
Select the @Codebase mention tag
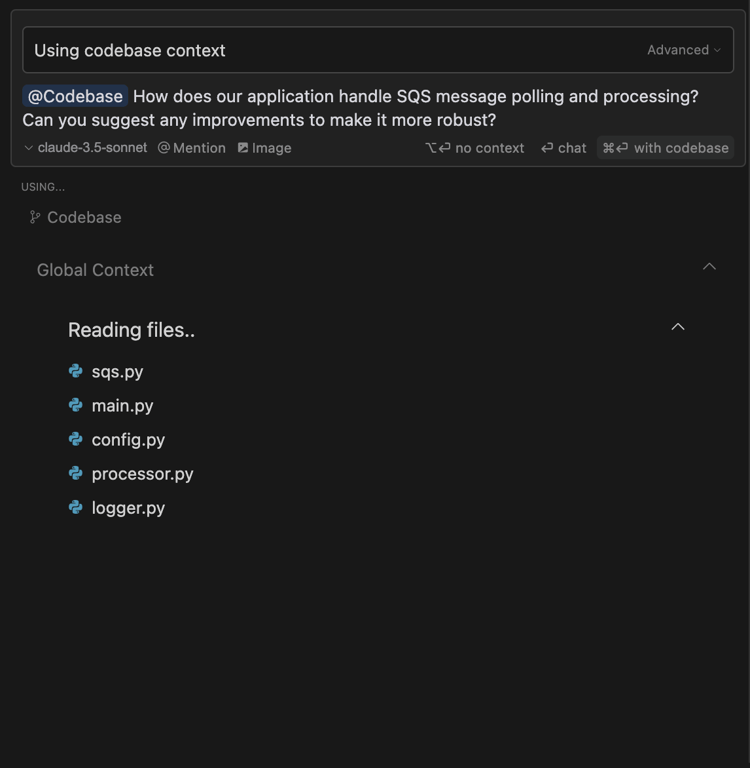click(x=75, y=96)
